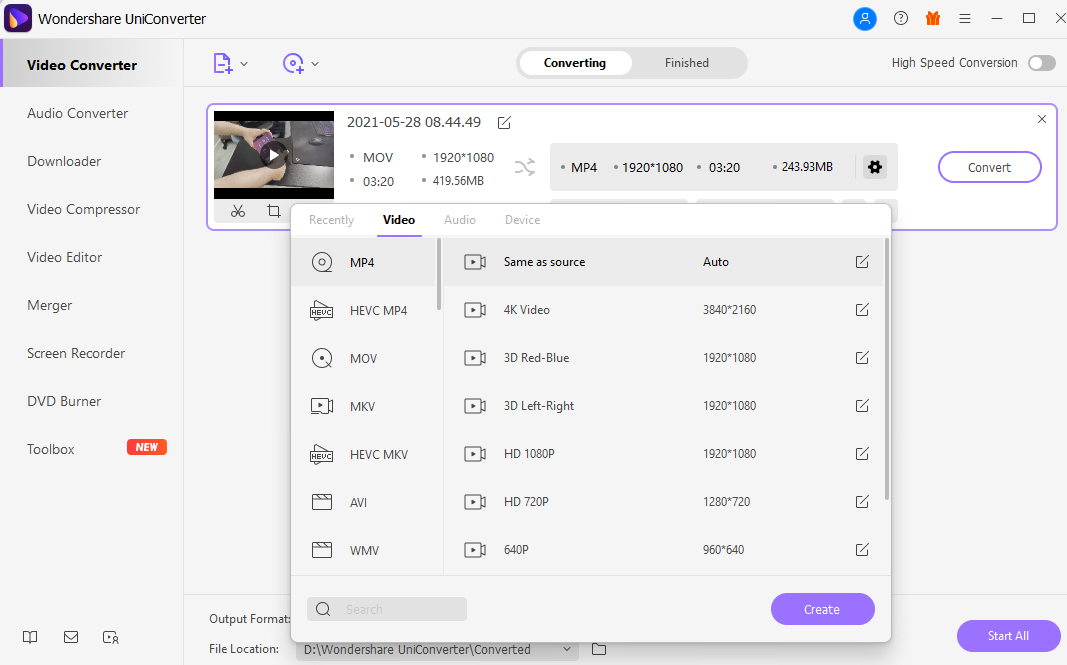Select the Audio format tab
Image resolution: width=1067 pixels, height=665 pixels.
pos(460,220)
